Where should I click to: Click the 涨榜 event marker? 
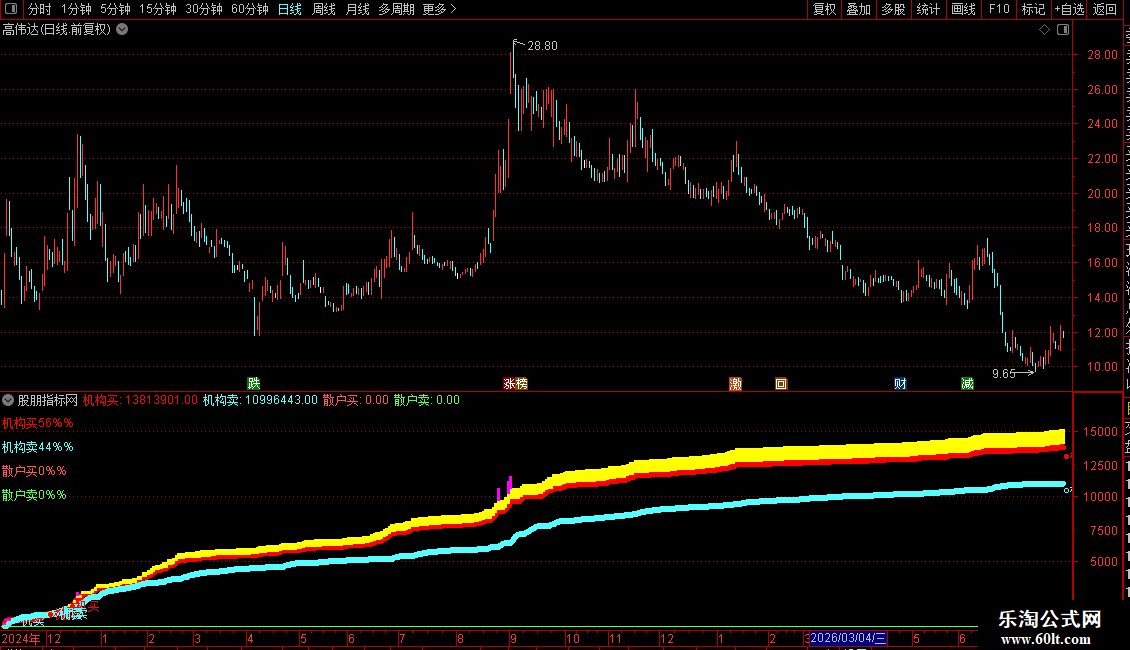pos(515,383)
